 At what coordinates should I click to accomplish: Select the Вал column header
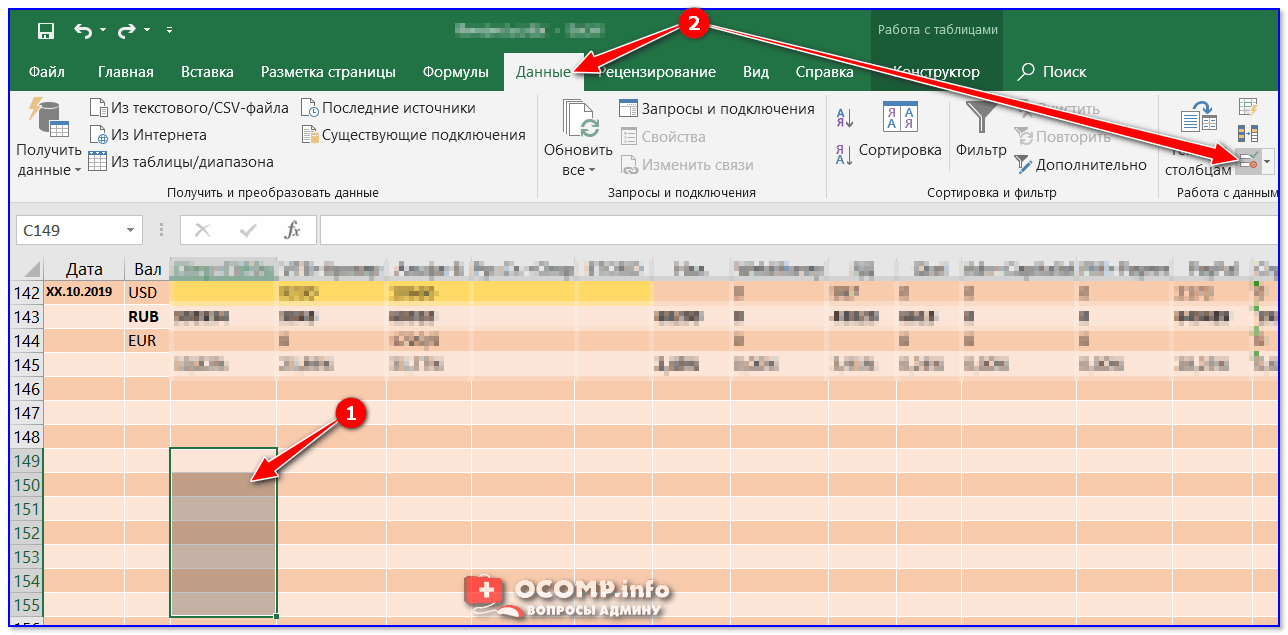click(148, 269)
